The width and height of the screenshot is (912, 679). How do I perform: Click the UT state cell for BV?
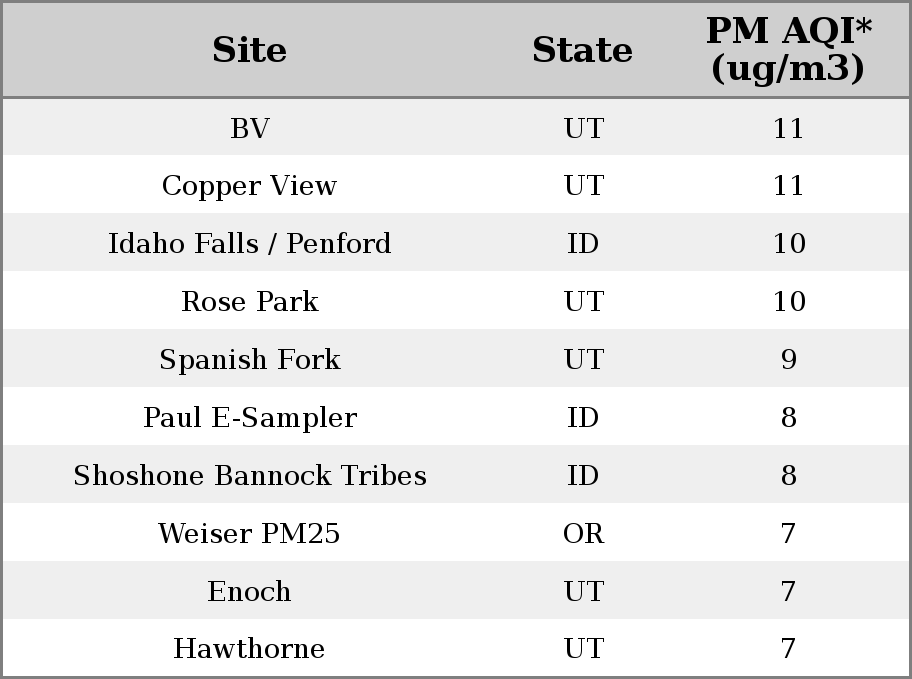[x=583, y=128]
